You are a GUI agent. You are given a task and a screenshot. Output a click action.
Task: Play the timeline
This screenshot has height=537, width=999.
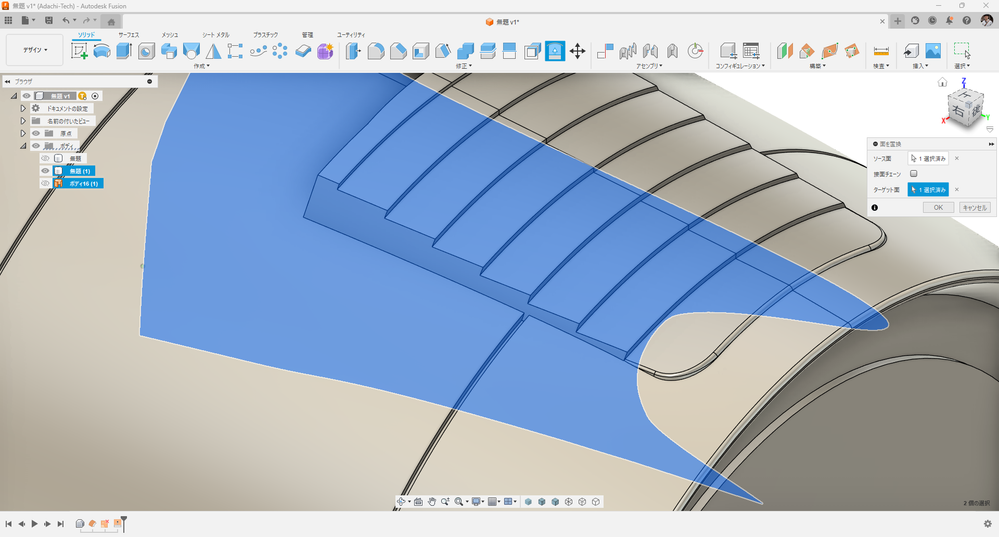click(34, 524)
